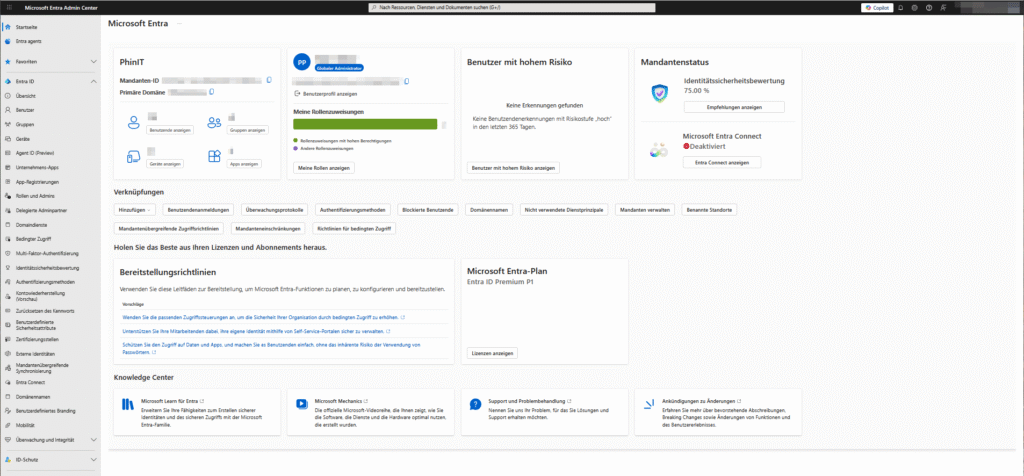
Task: Click the Support question bubble icon
Action: tap(475, 404)
